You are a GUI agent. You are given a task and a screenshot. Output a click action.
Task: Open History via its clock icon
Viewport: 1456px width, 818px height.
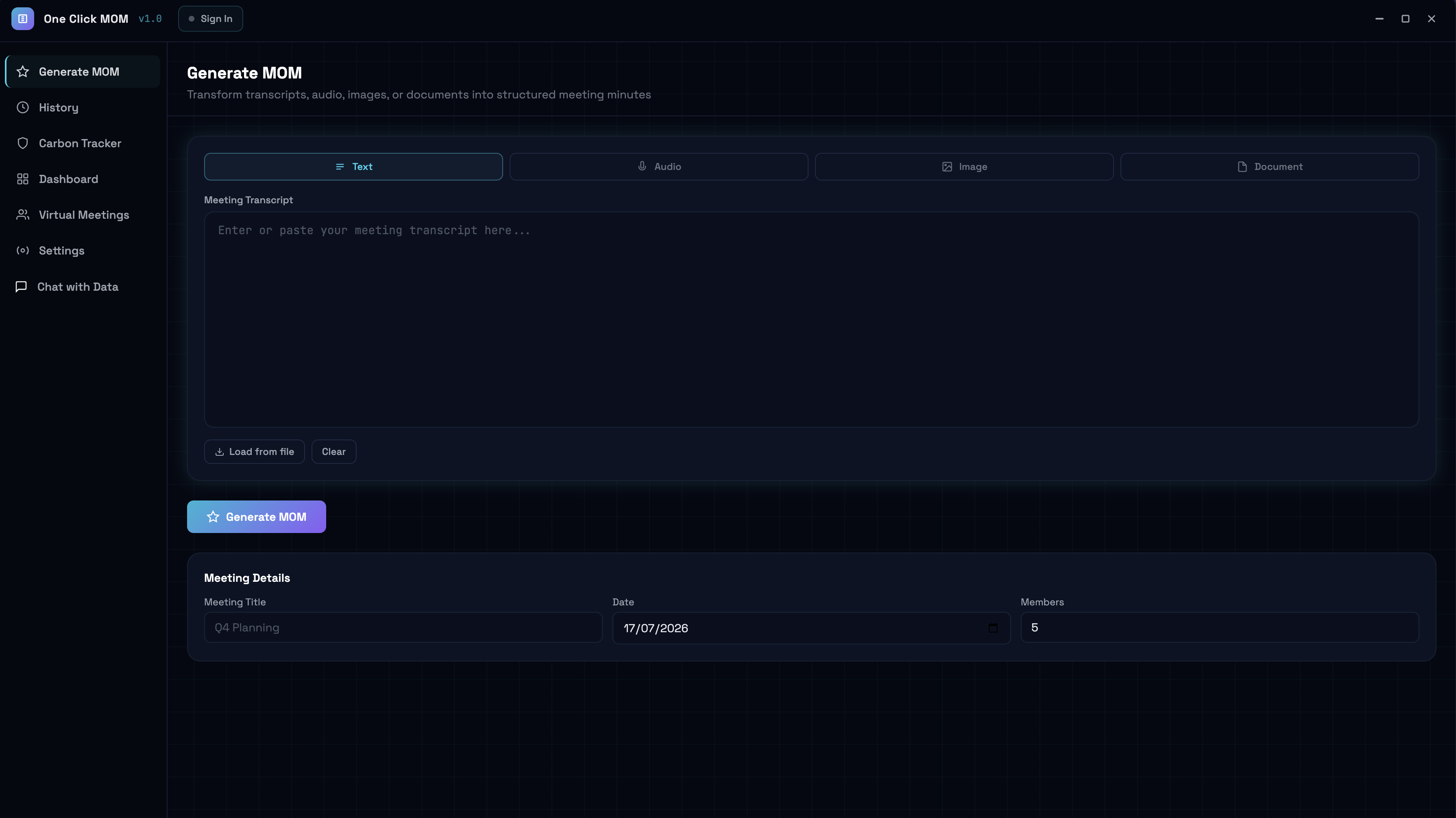pyautogui.click(x=23, y=107)
